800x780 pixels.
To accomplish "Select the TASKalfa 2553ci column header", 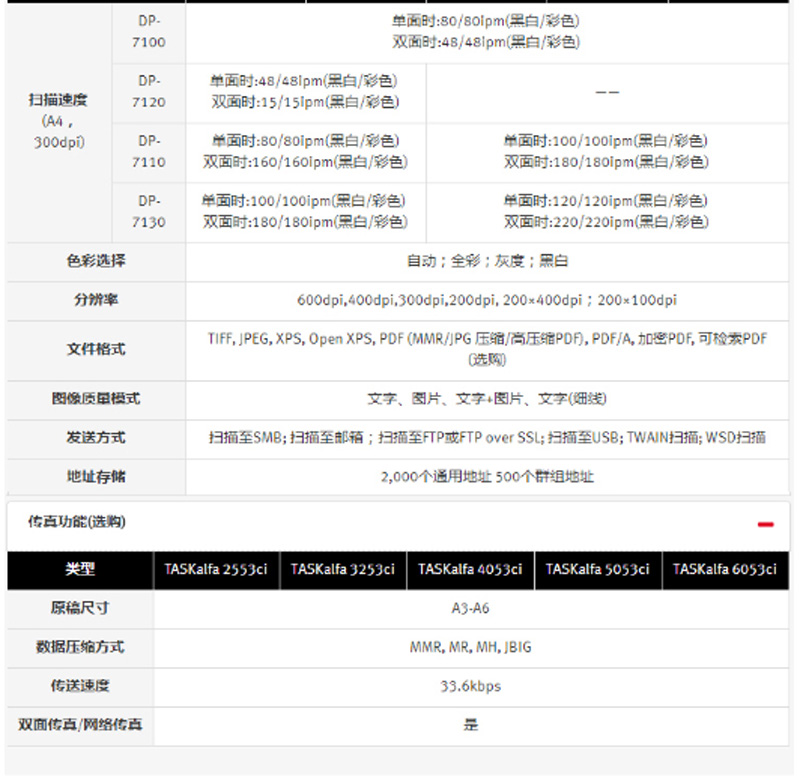I will [x=216, y=569].
